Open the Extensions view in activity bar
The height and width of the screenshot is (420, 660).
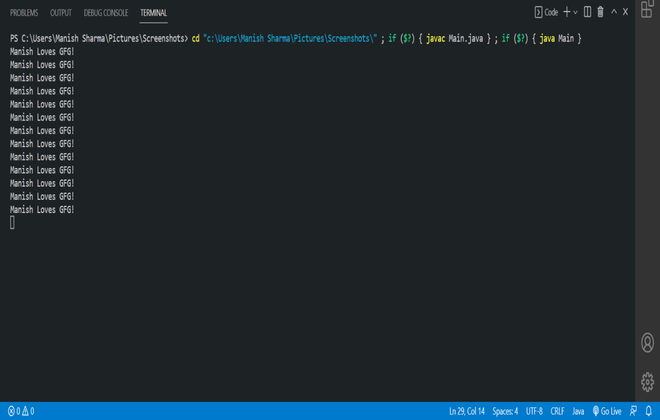point(647,8)
